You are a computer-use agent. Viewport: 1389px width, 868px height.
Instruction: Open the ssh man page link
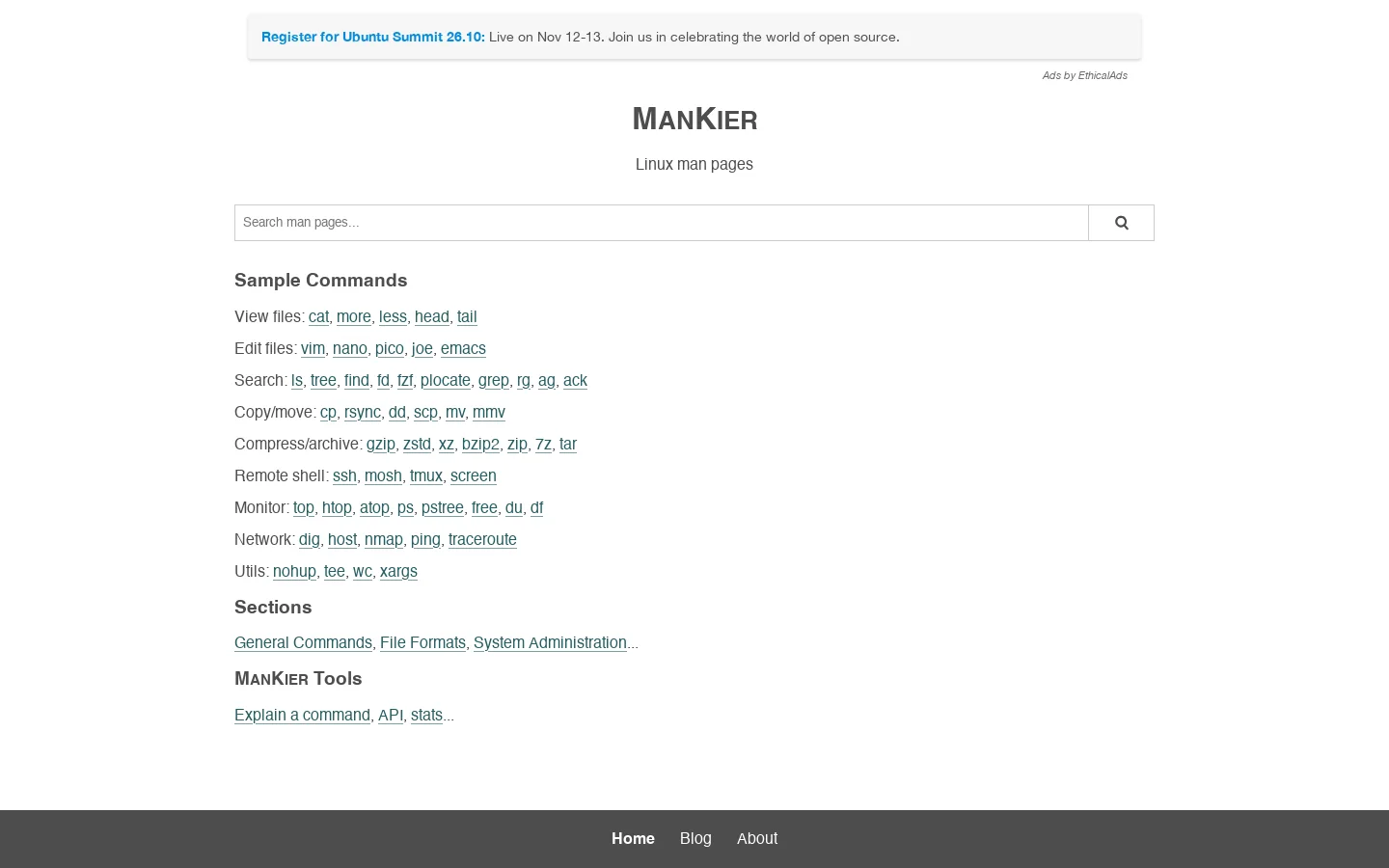pos(344,475)
